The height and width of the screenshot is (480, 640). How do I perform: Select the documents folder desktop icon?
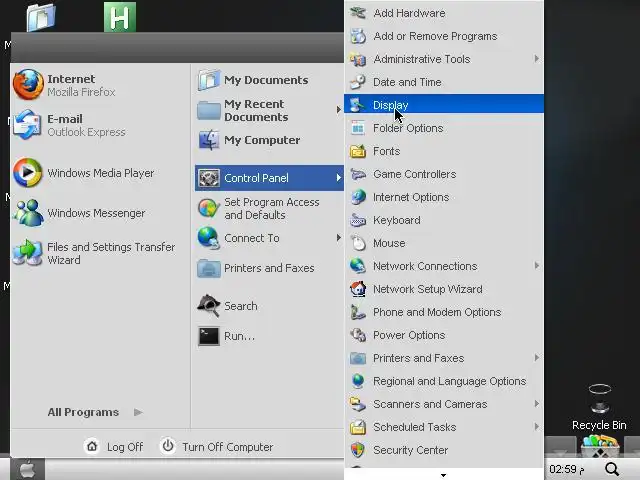click(x=41, y=17)
